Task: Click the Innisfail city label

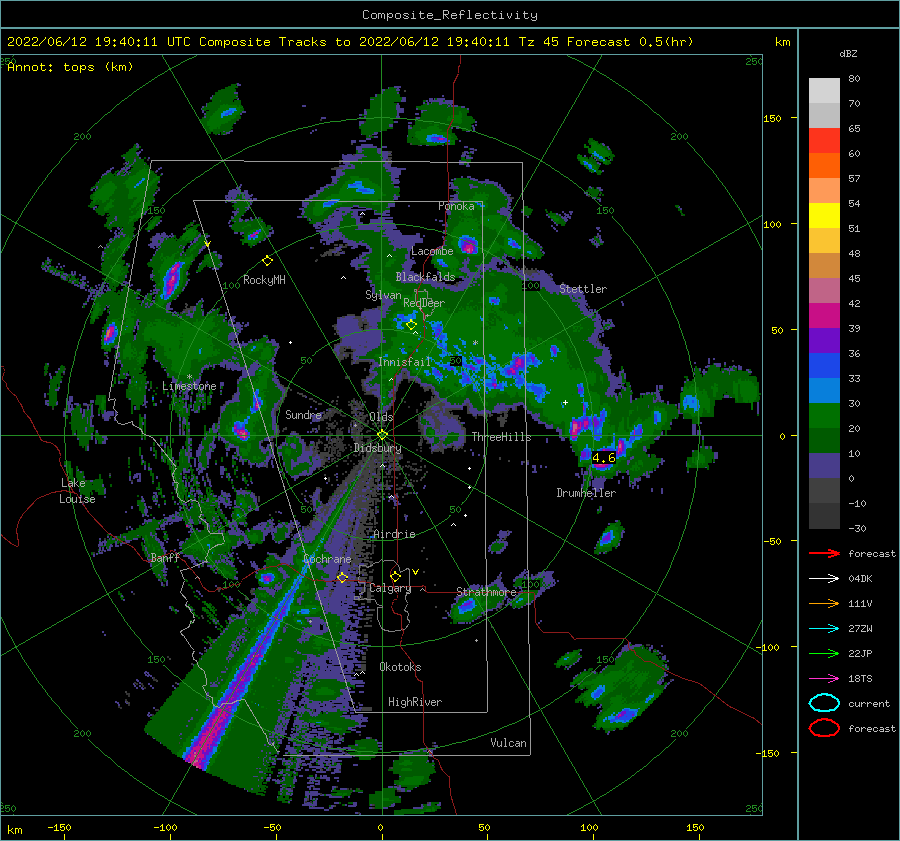Action: 404,362
